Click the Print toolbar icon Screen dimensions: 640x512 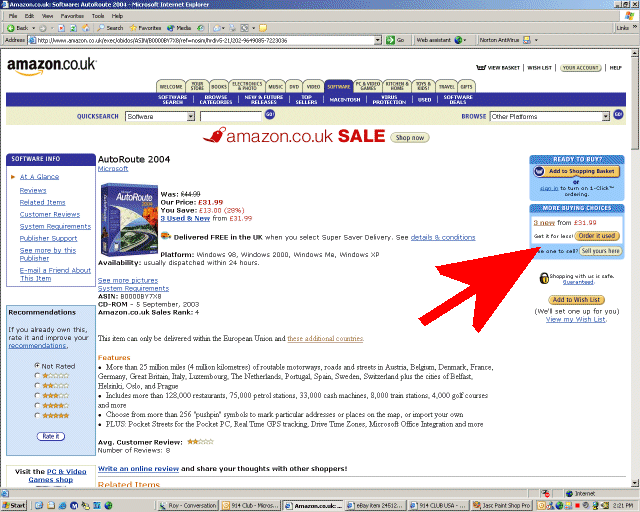(233, 28)
